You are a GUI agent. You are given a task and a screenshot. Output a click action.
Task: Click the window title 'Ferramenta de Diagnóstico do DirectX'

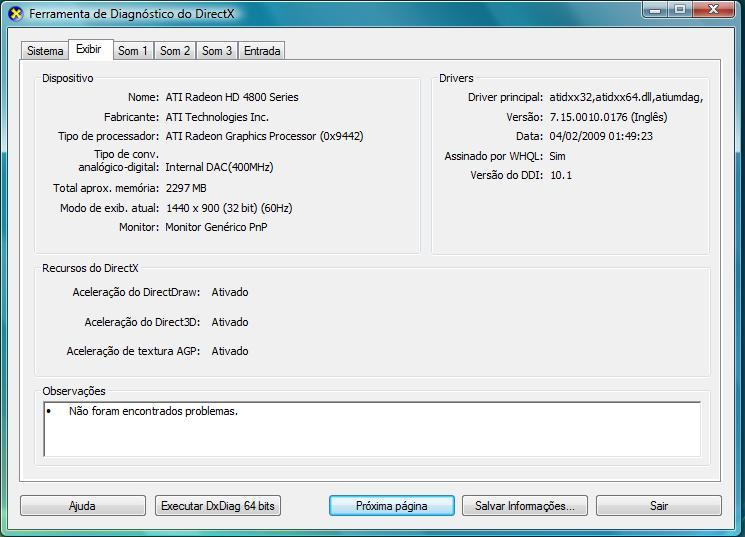click(x=132, y=14)
